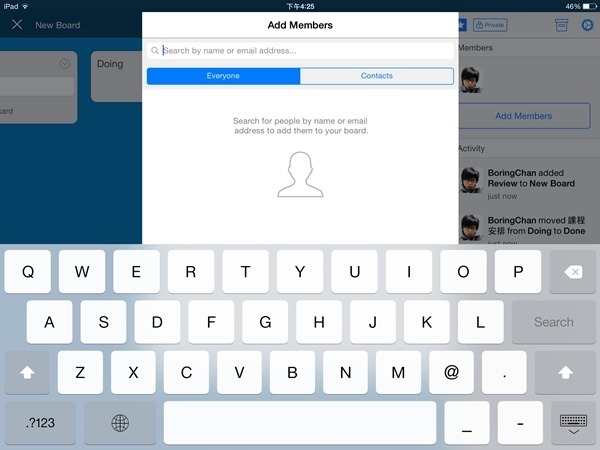The height and width of the screenshot is (450, 600).
Task: Tap the B key
Action: coord(292,372)
